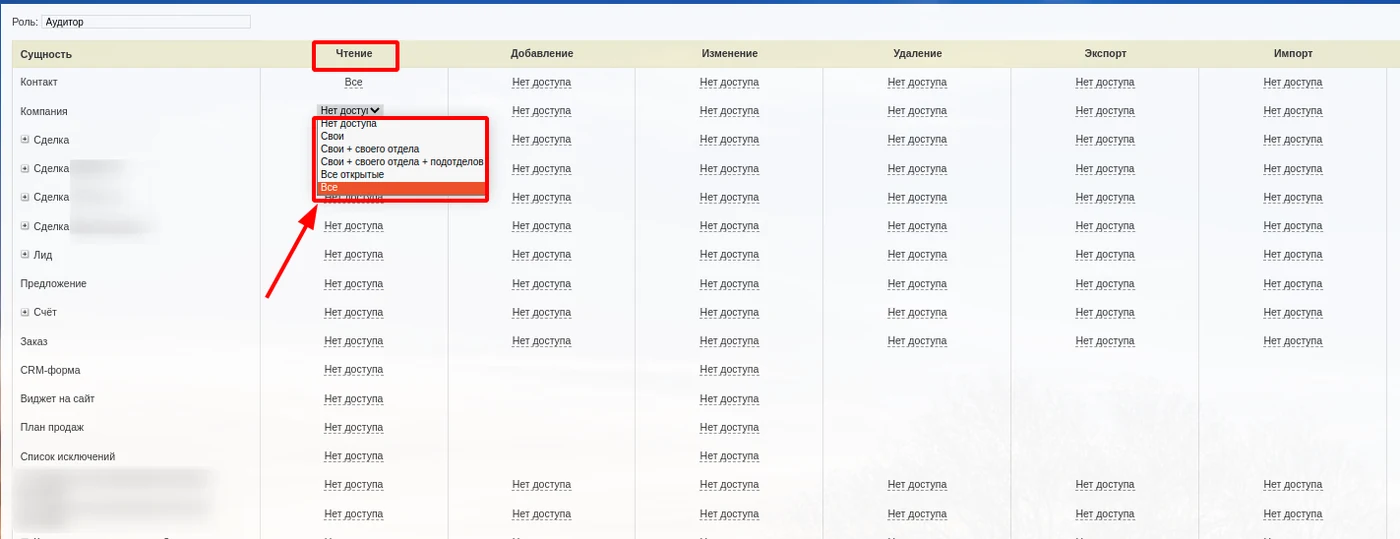Image resolution: width=1400 pixels, height=539 pixels.
Task: Open the Компания read-access dropdown
Action: pos(350,111)
